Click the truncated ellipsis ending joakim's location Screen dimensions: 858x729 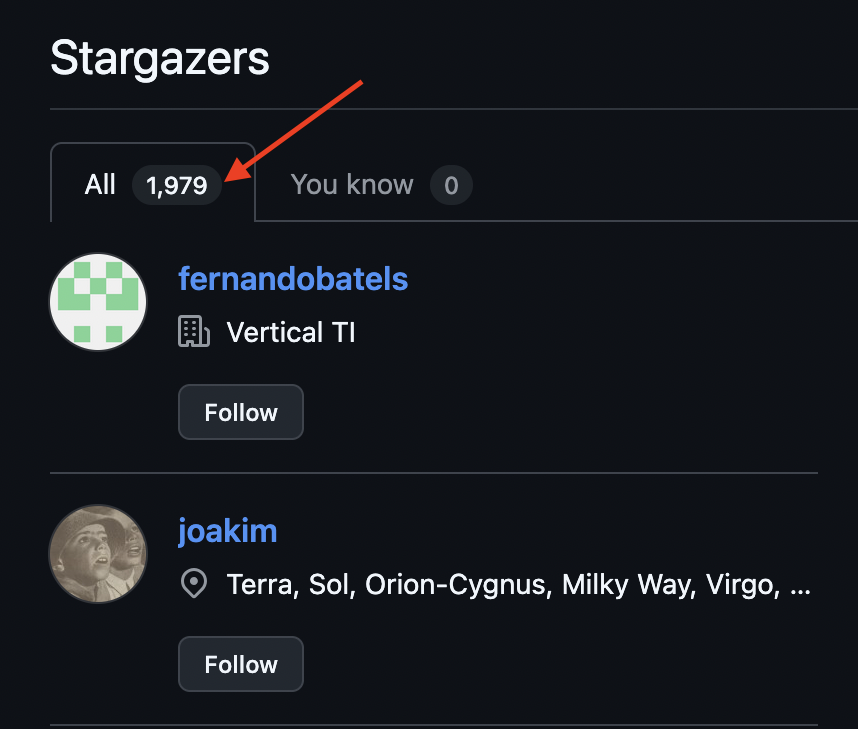[x=800, y=584]
